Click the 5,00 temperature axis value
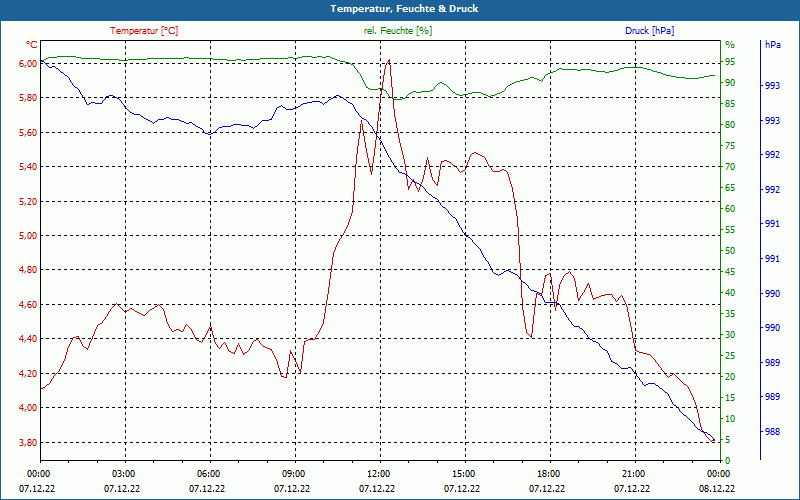The width and height of the screenshot is (800, 500). point(29,236)
